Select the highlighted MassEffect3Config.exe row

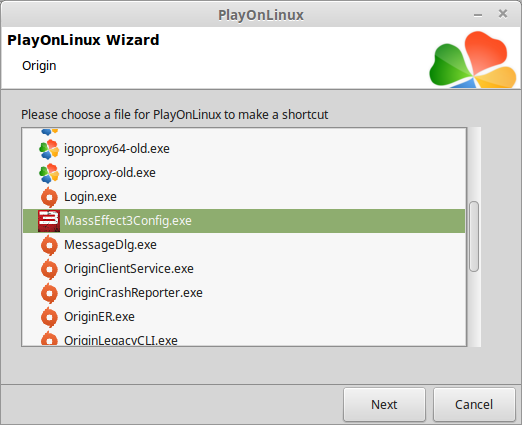point(244,221)
